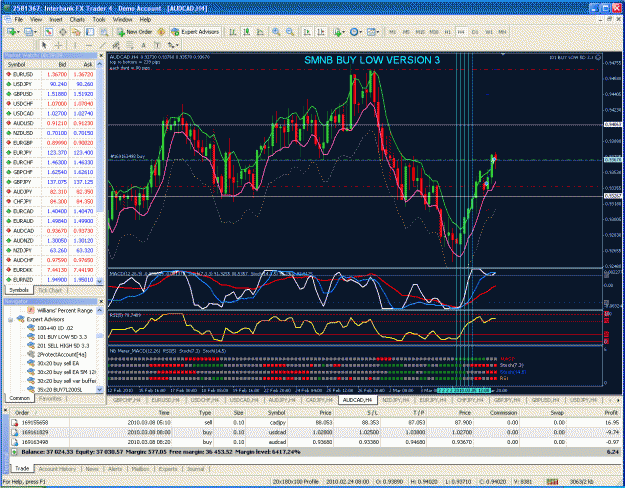The height and width of the screenshot is (488, 625).
Task: Toggle the Terminal panel toolbar icon
Action: 90,32
